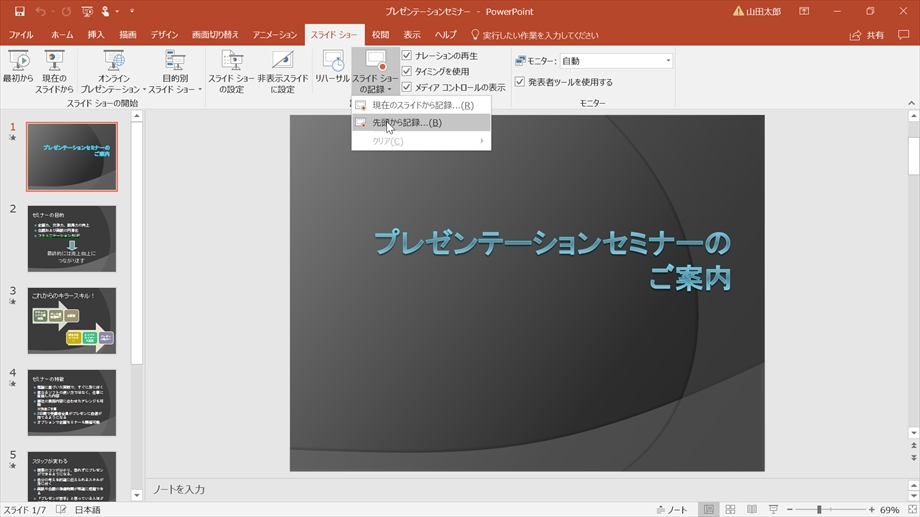Click Record Slide Show icon (スライドショーの記録)
The height and width of the screenshot is (517, 920).
coord(376,61)
